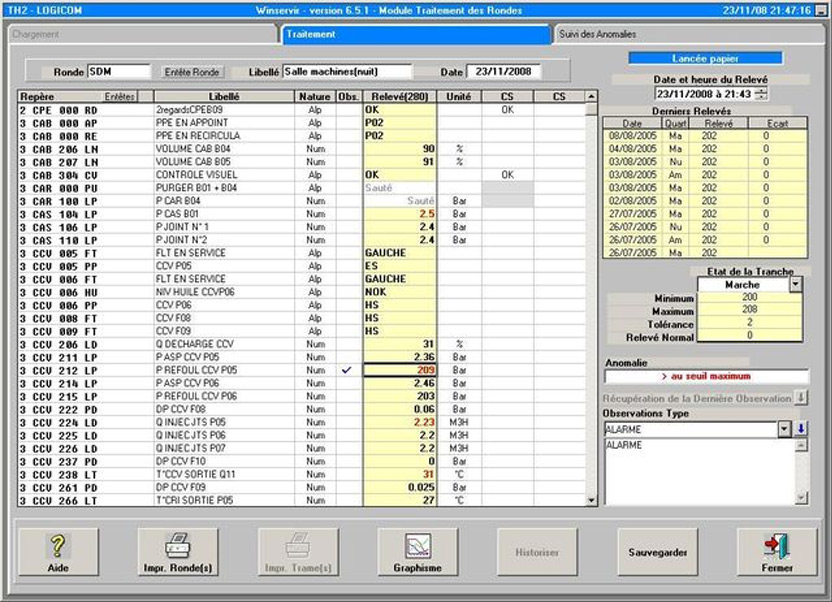Image resolution: width=832 pixels, height=602 pixels.
Task: Click the Libellé Salle machines field
Action: coord(346,72)
